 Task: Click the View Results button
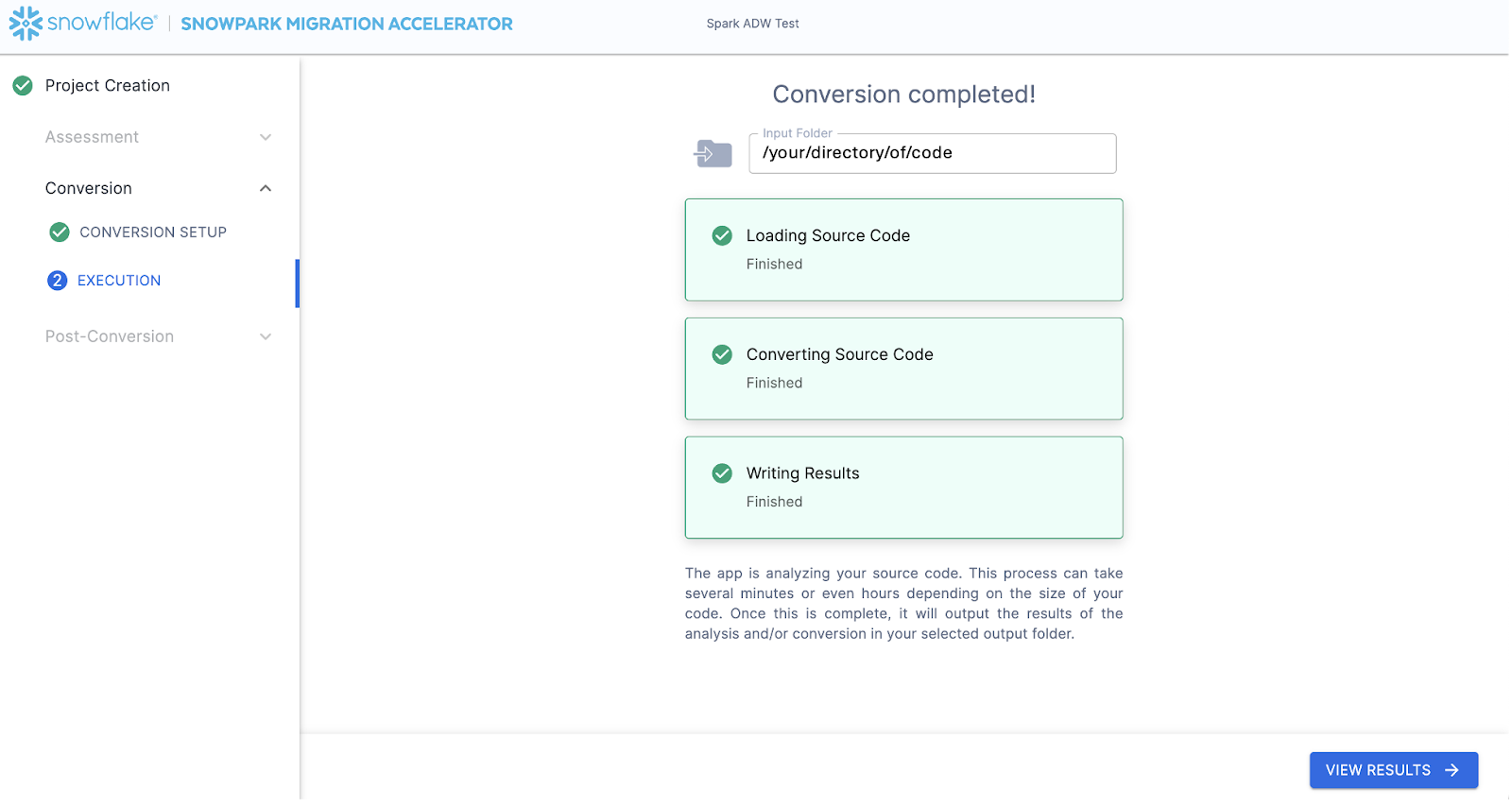click(x=1377, y=770)
